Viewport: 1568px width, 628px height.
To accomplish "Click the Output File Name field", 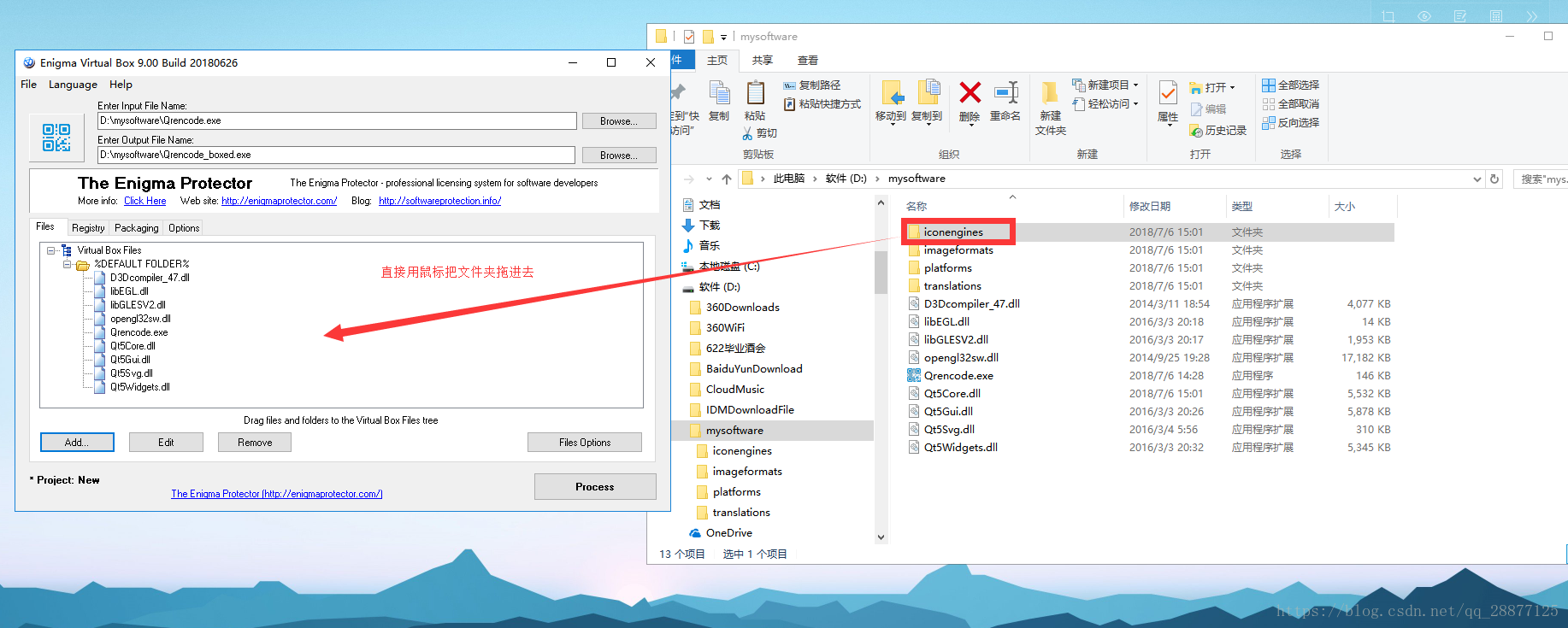I will point(336,155).
